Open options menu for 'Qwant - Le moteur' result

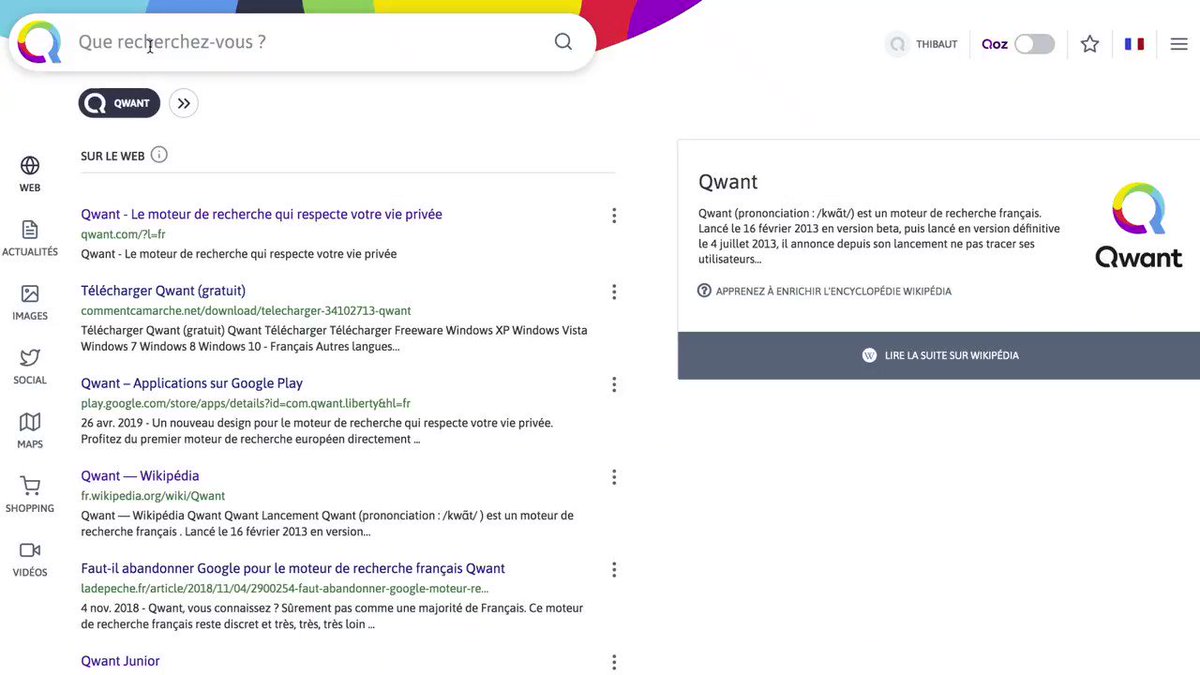click(614, 215)
